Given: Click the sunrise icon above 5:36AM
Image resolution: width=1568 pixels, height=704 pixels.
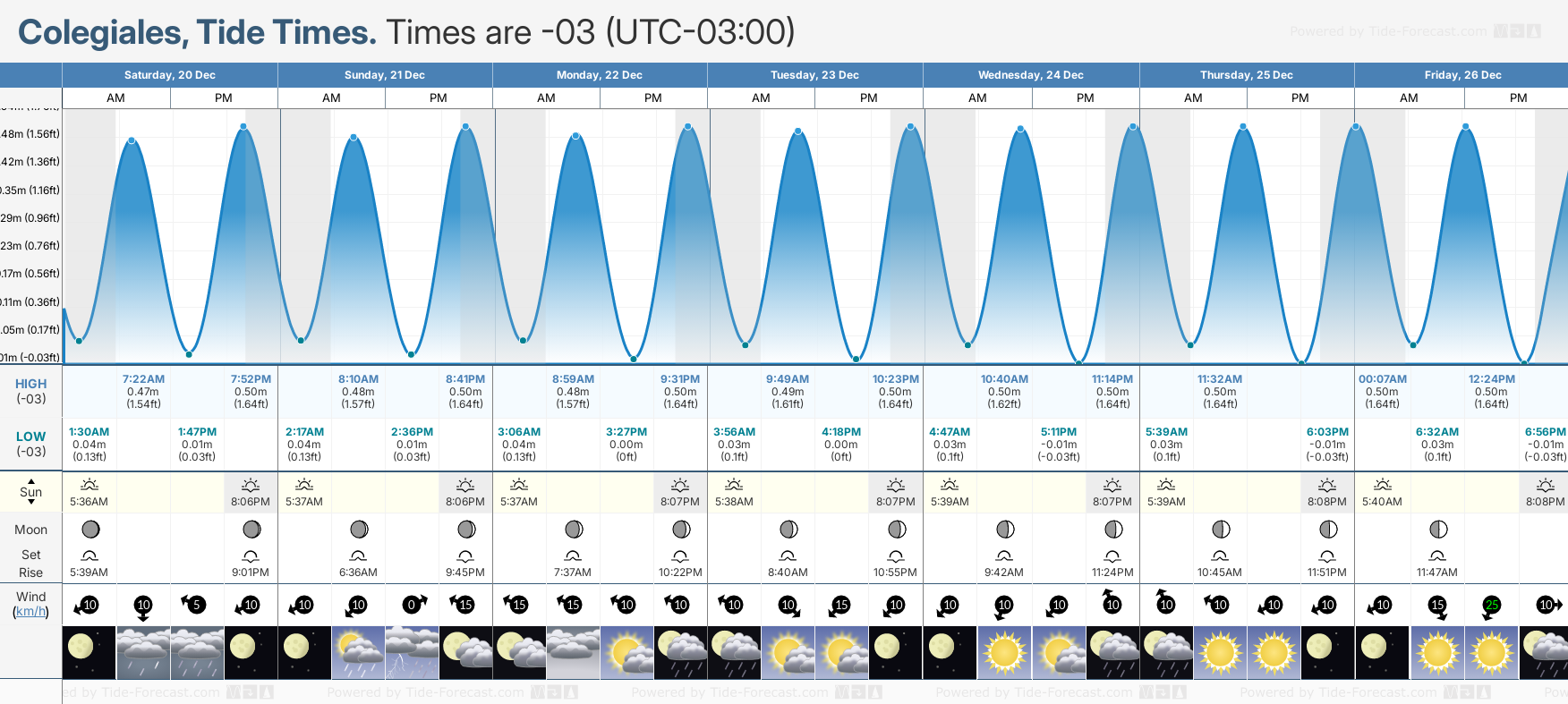Looking at the screenshot, I should (89, 485).
